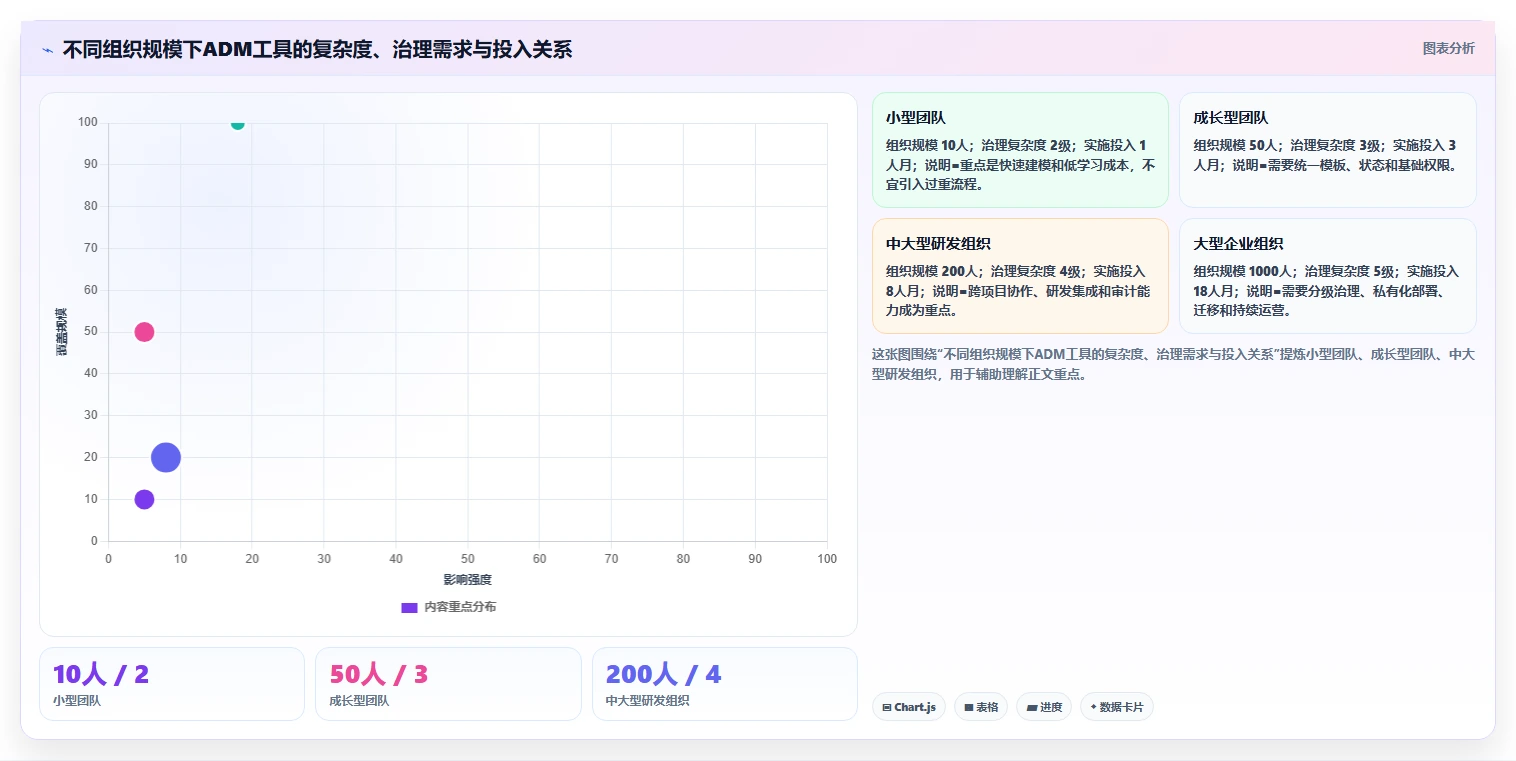Click the Chart.js tag chip
1516x761 pixels.
click(908, 707)
